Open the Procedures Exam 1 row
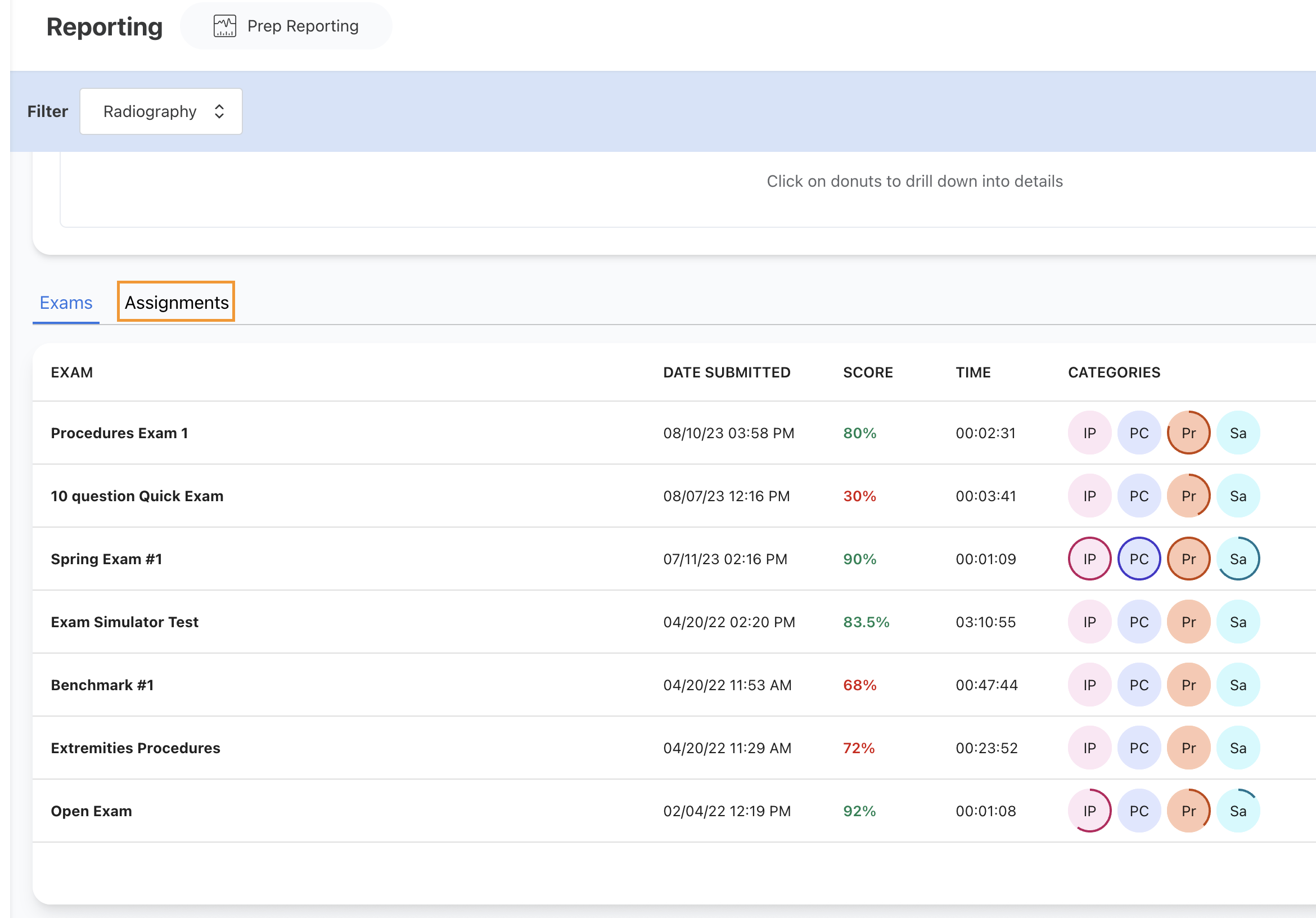The image size is (1316, 918). [119, 433]
